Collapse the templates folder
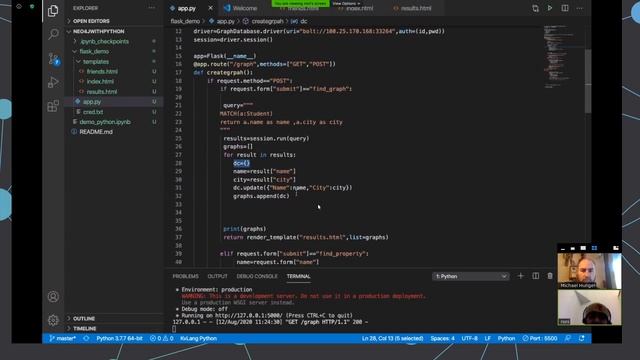Viewport: 640px width, 360px height. tap(96, 62)
